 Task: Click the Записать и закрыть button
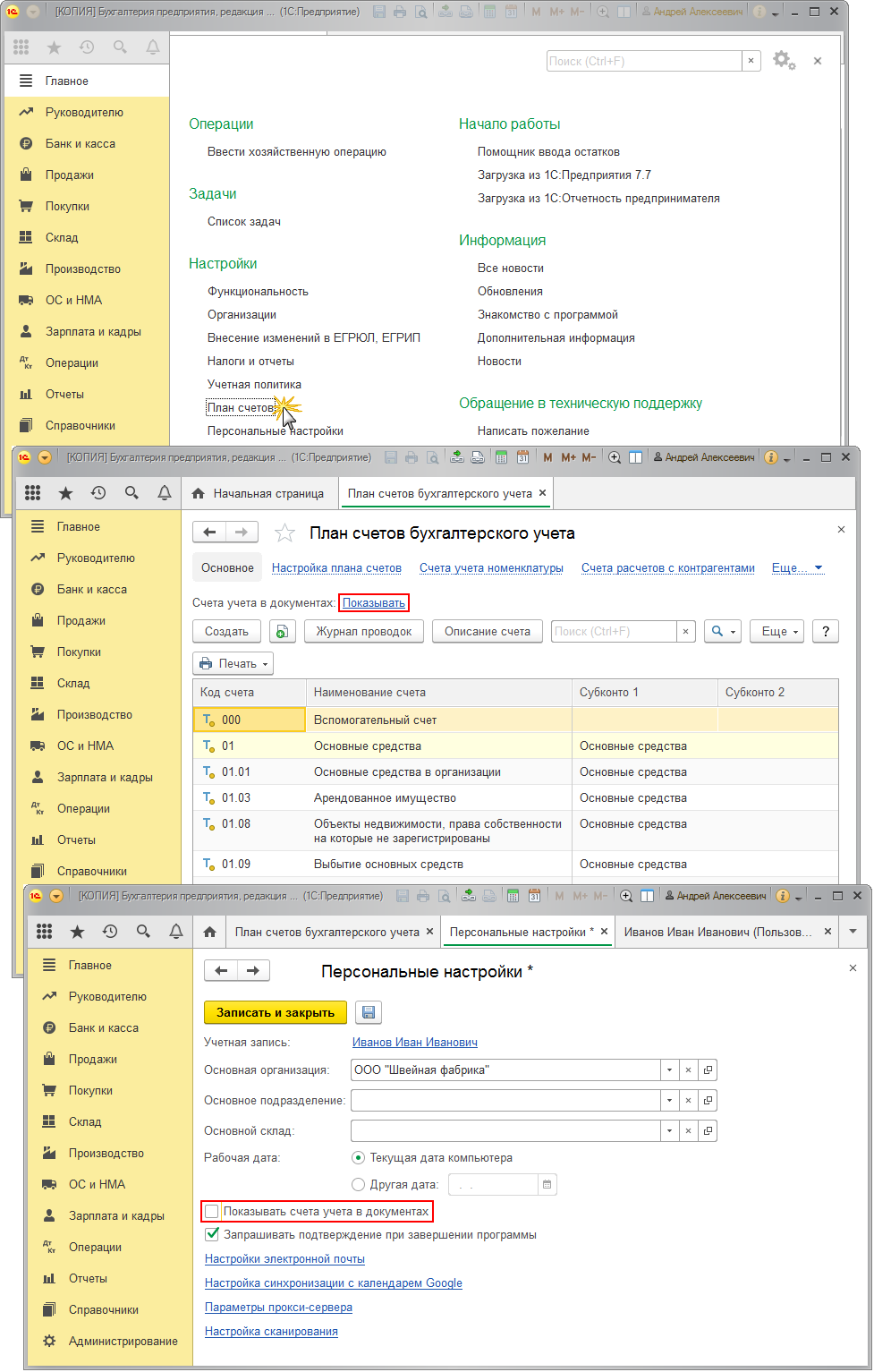pyautogui.click(x=276, y=1012)
